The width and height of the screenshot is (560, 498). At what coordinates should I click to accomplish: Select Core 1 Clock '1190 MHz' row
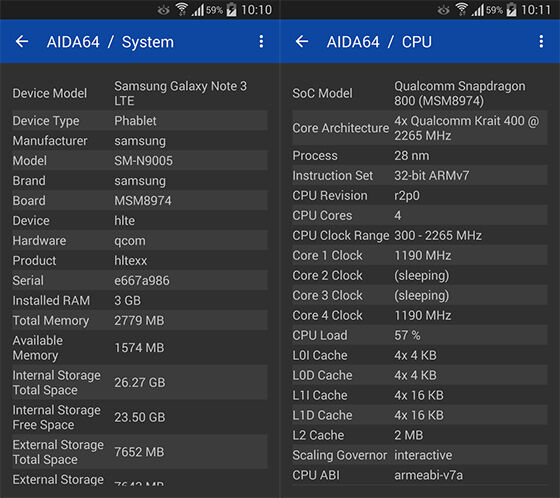pyautogui.click(x=420, y=255)
